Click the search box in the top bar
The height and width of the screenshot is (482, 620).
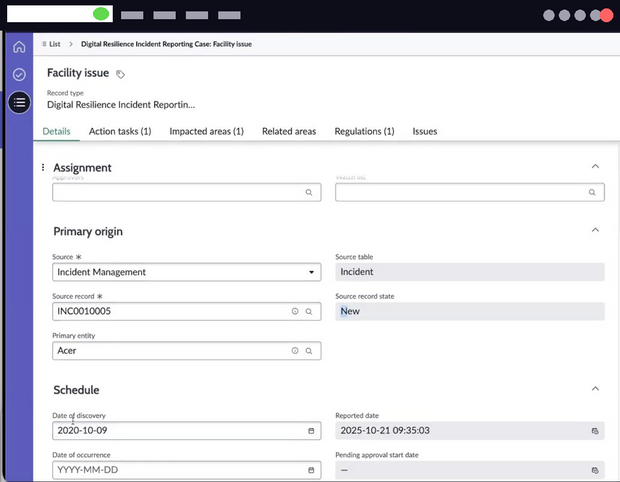pos(60,14)
